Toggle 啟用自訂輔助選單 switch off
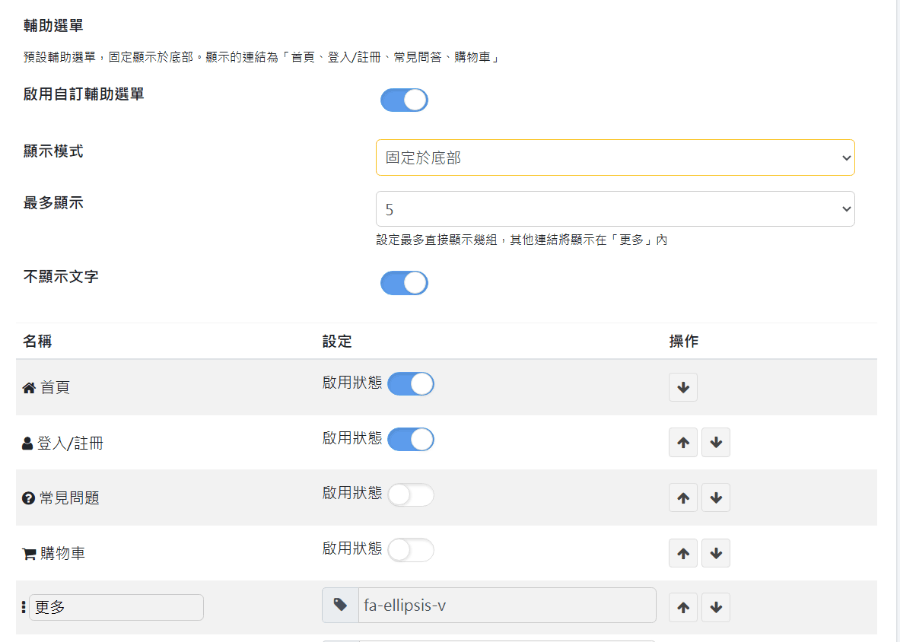This screenshot has width=900, height=642. 404,100
